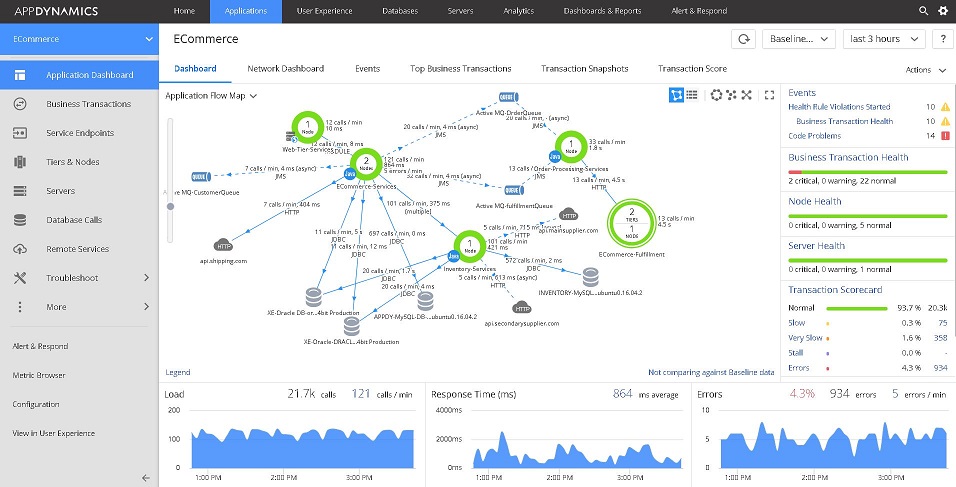Switch to the Network Dashboard tab
This screenshot has height=487, width=956.
(285, 69)
